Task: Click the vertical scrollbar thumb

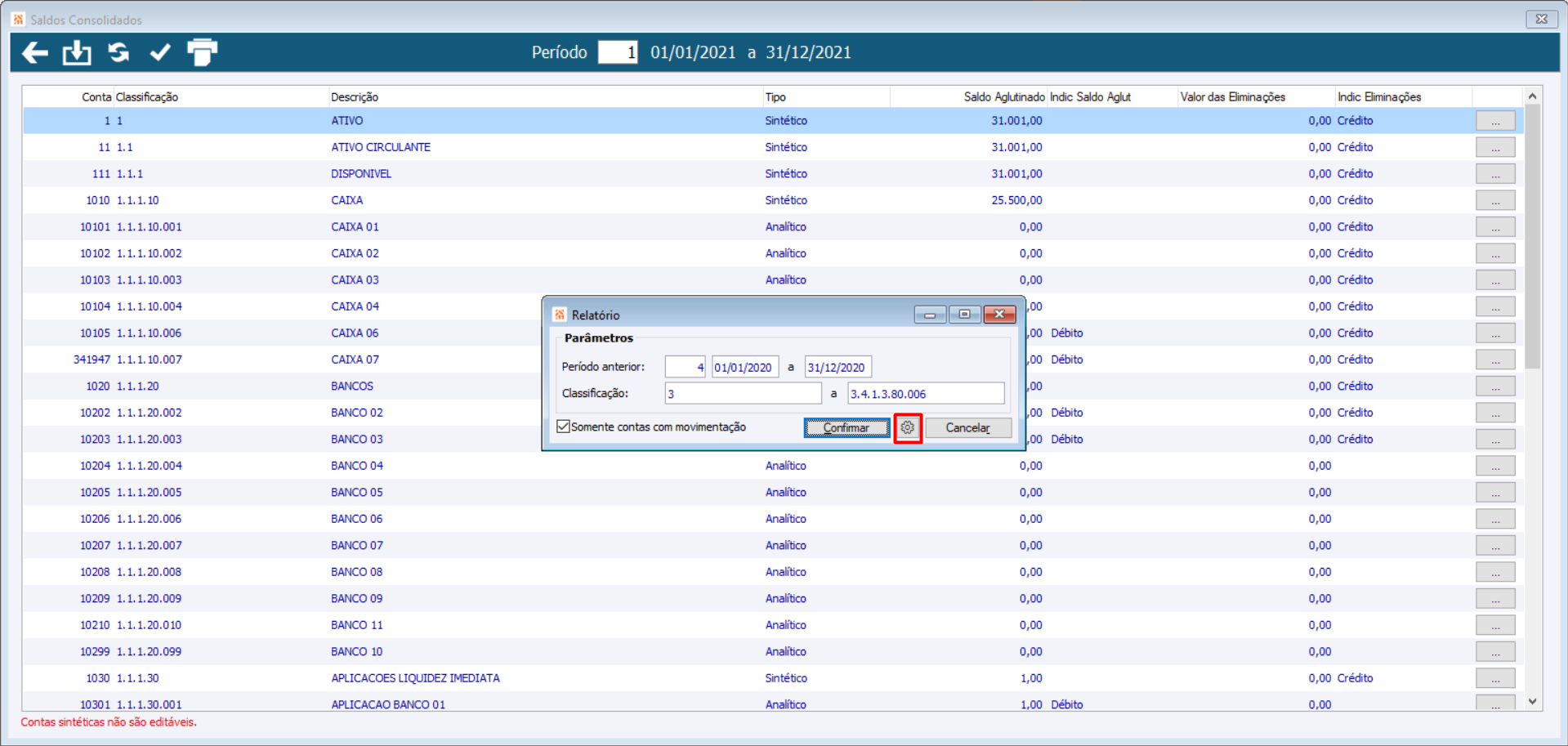Action: click(1533, 237)
